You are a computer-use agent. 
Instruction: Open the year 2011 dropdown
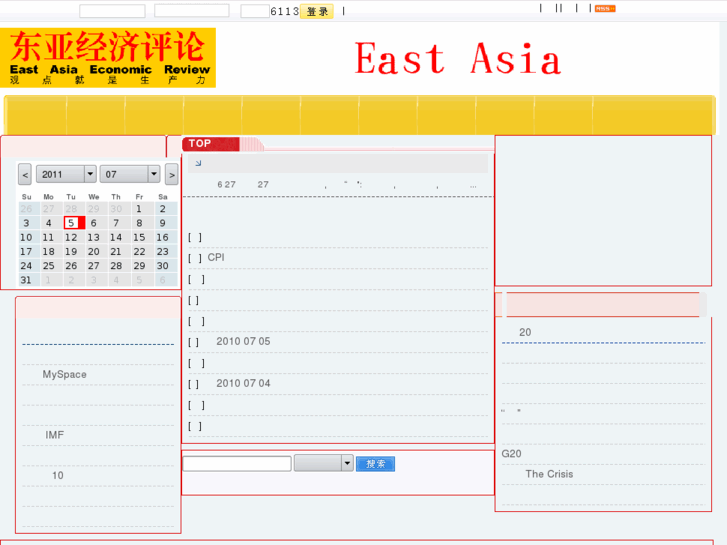66,174
